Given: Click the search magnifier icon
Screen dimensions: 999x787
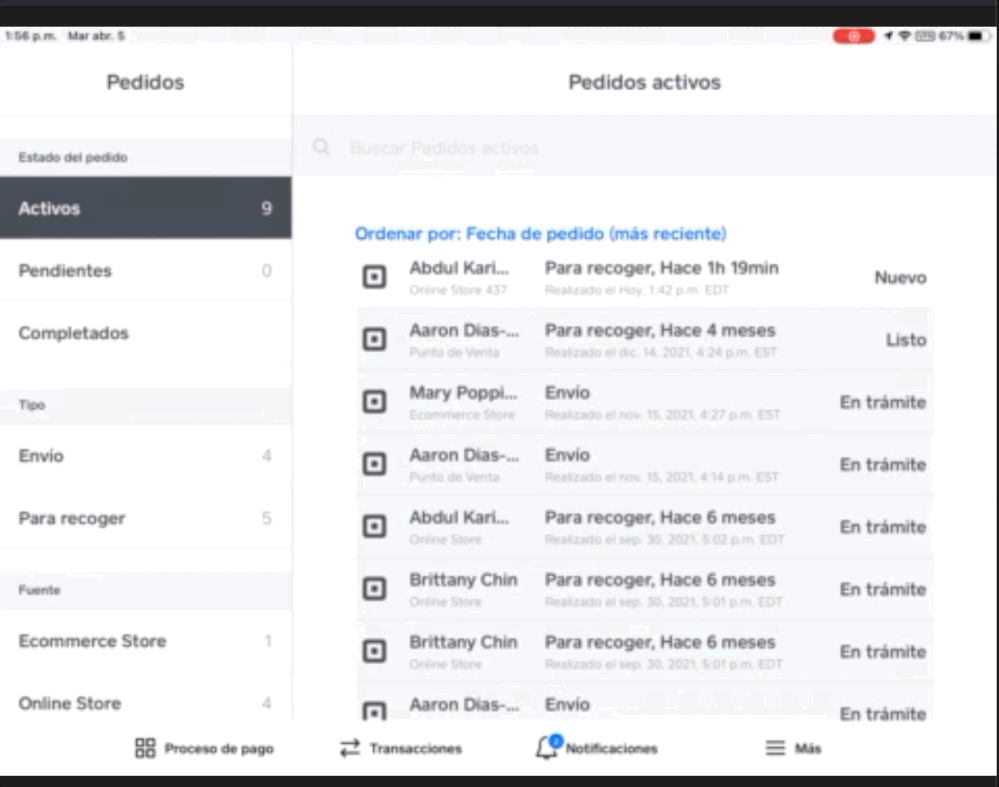Looking at the screenshot, I should point(321,148).
